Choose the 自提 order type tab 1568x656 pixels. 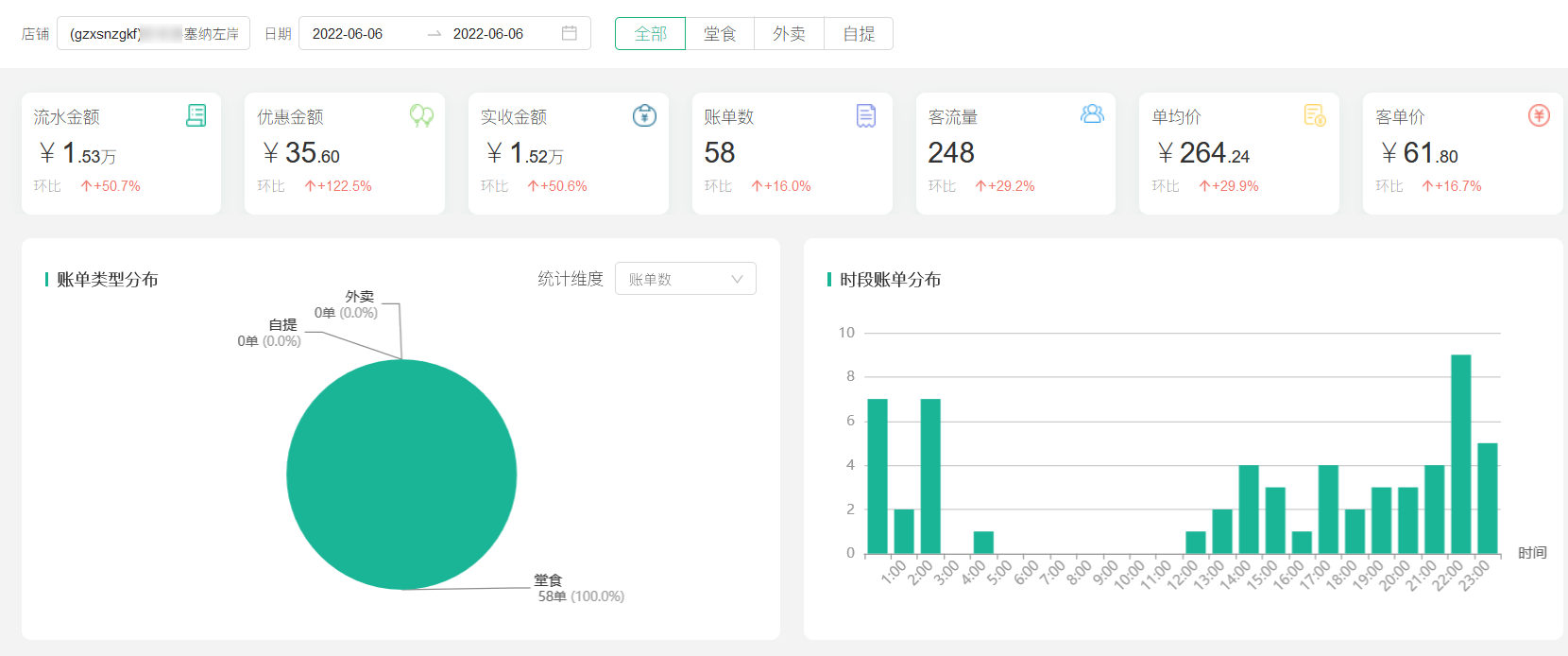click(x=859, y=34)
